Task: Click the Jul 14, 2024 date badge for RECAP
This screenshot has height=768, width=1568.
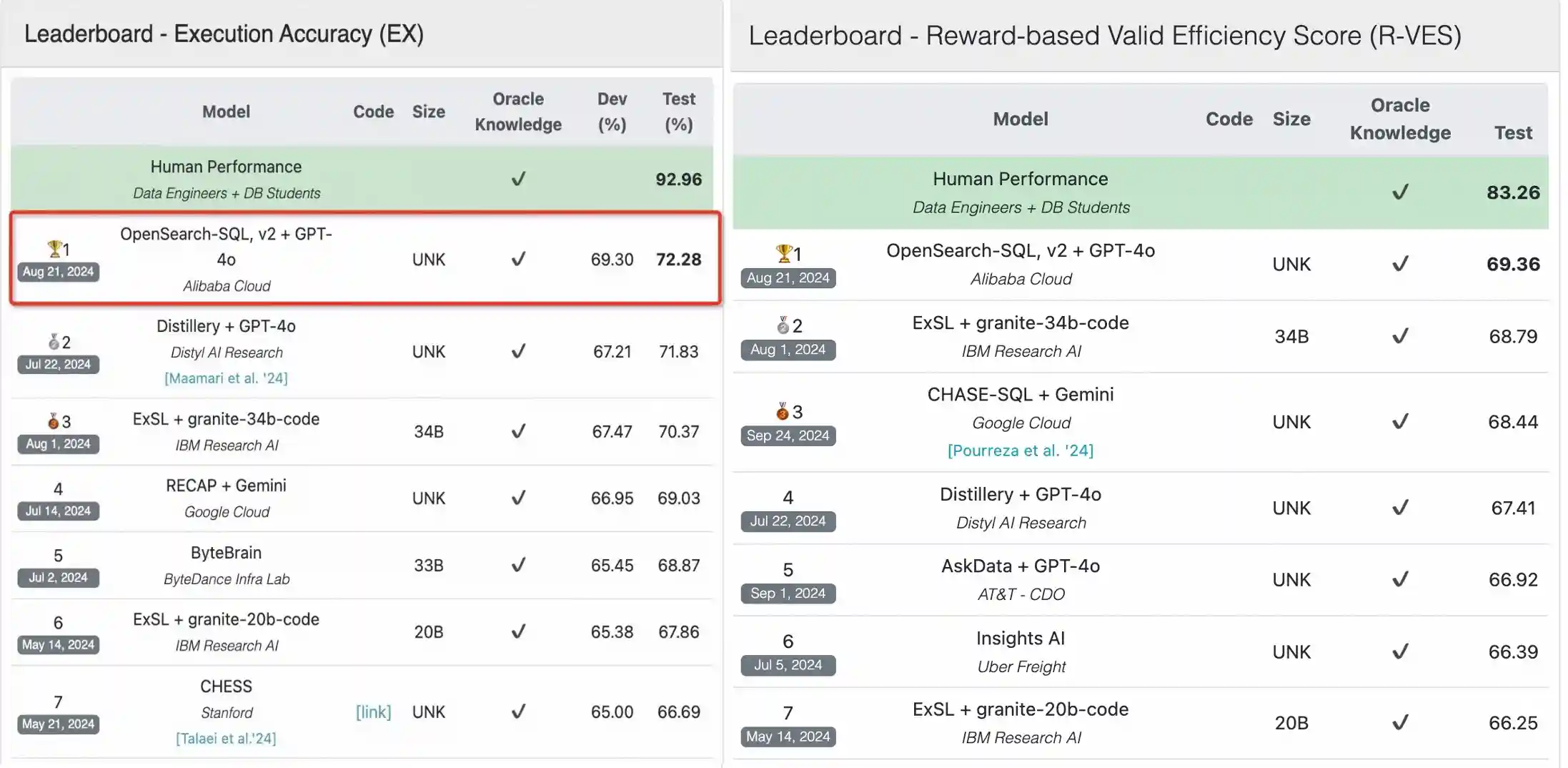Action: [58, 511]
